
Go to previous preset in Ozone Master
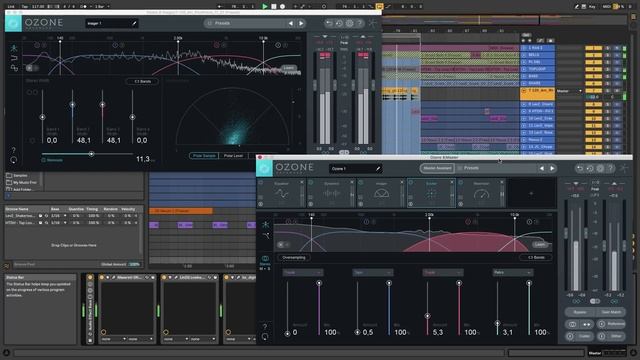542,168
